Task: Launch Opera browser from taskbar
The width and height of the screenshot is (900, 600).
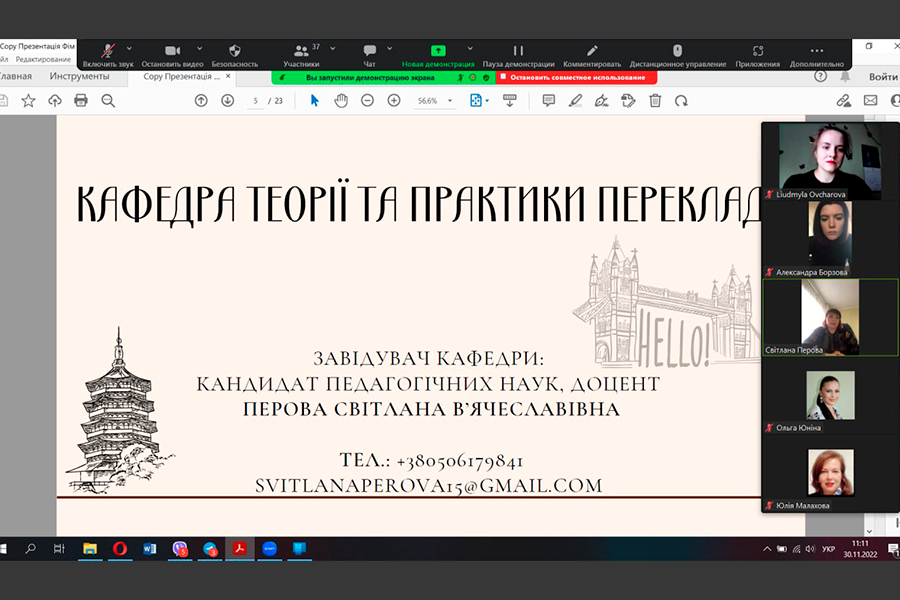Action: pyautogui.click(x=120, y=549)
